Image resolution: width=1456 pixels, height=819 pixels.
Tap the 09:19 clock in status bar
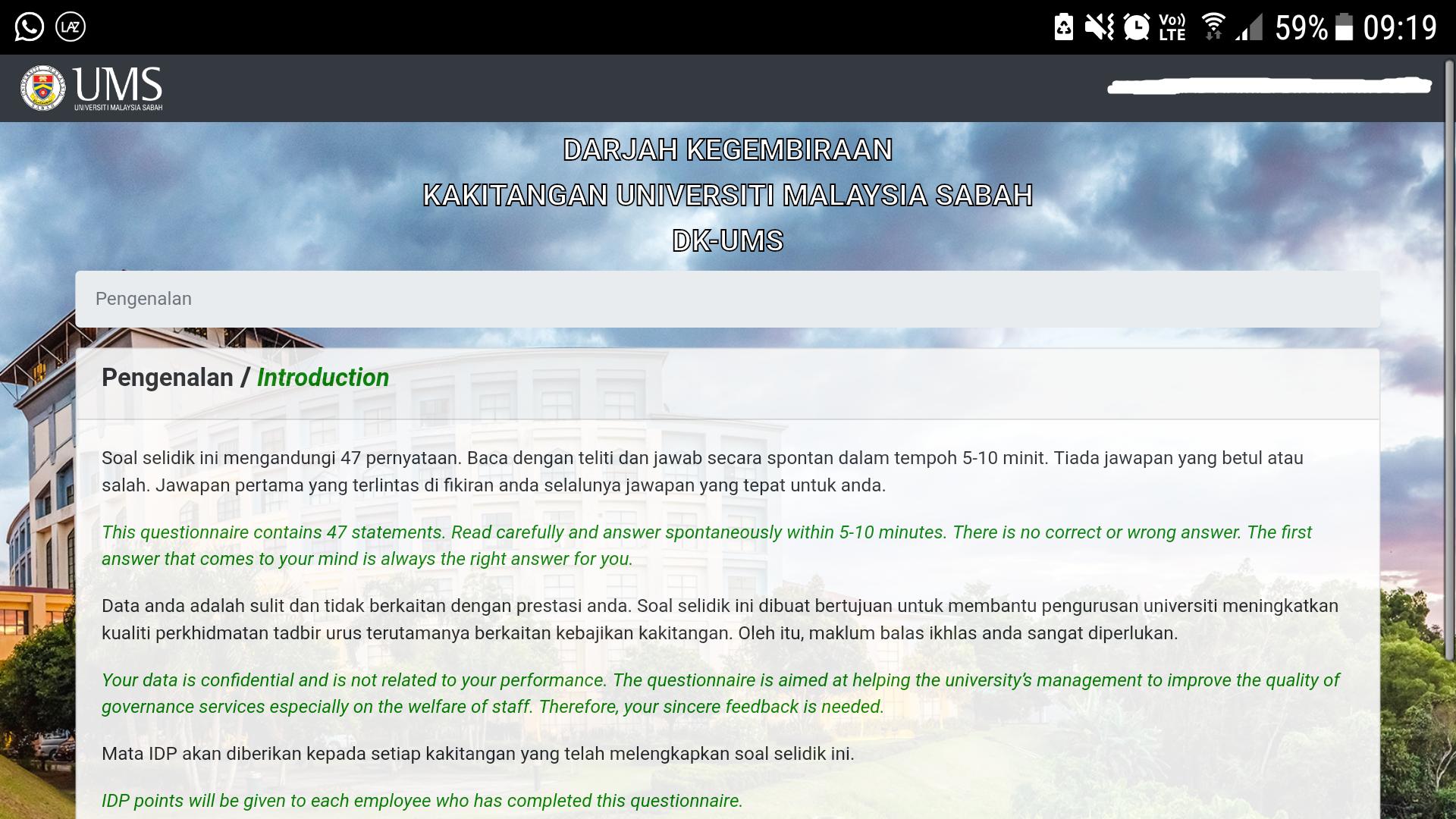coord(1400,28)
